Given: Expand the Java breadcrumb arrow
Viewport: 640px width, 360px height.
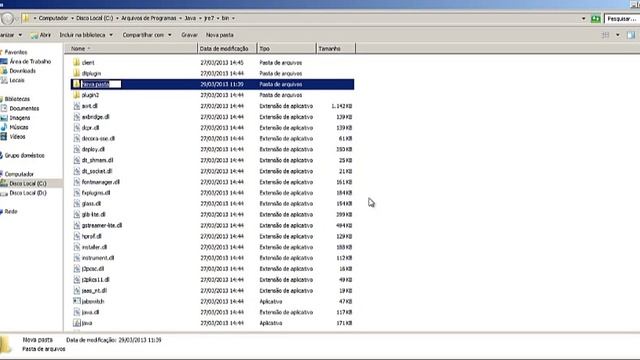Looking at the screenshot, I should coord(200,18).
